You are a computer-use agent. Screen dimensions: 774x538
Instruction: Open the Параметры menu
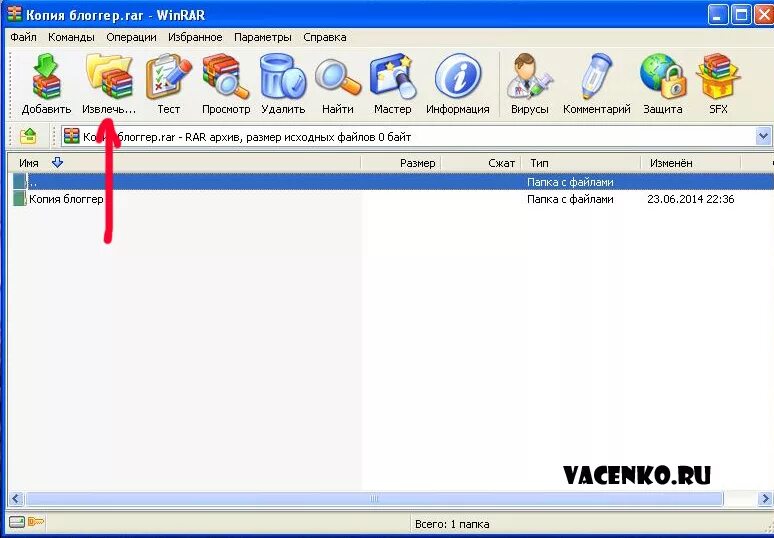pos(263,37)
